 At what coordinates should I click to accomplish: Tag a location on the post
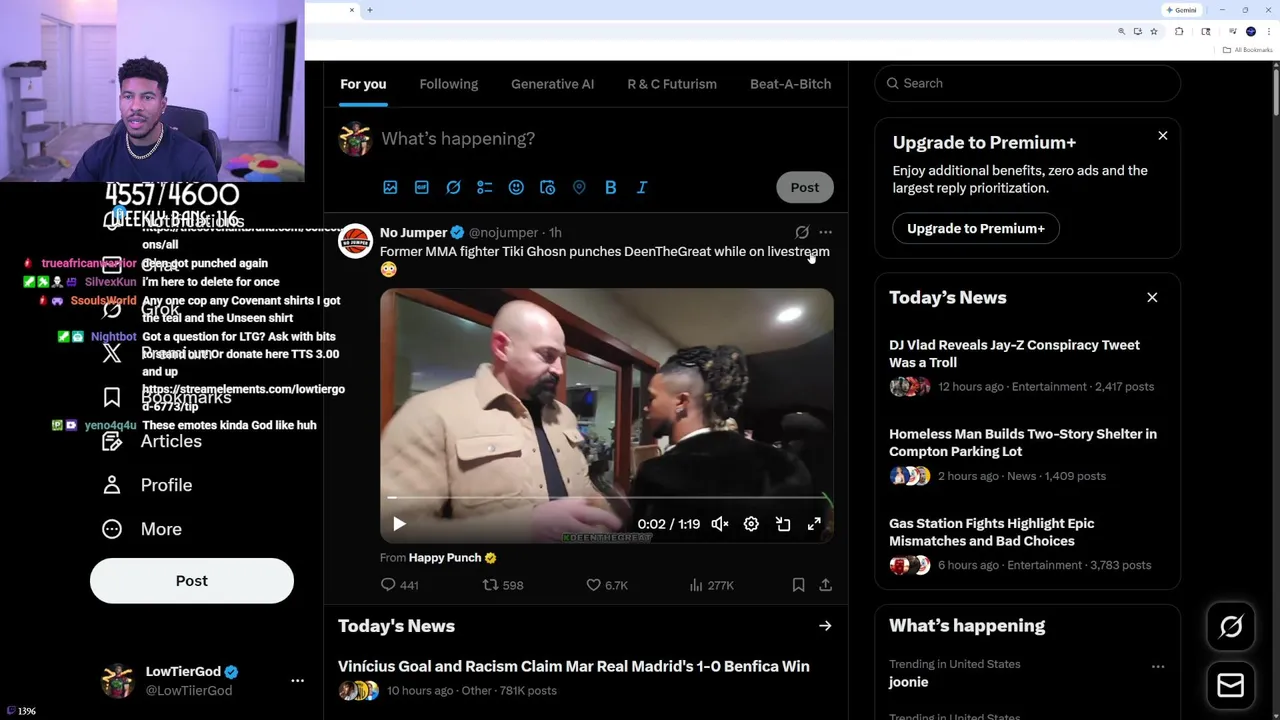579,187
